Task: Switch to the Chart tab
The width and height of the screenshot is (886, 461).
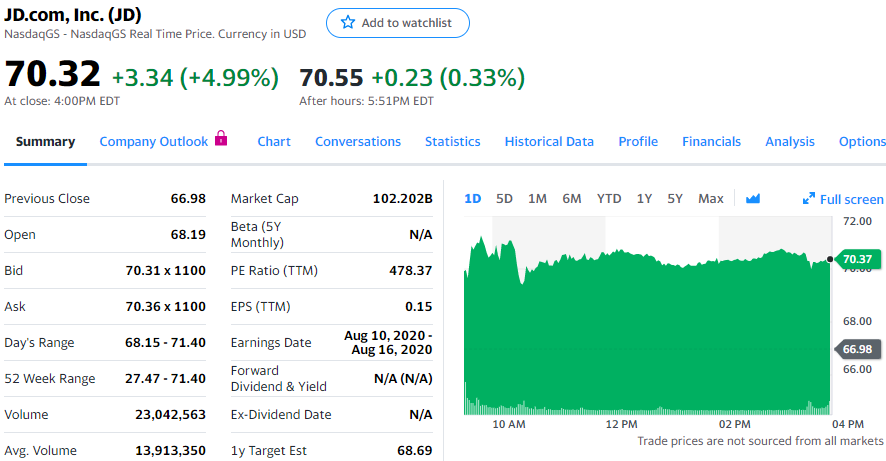Action: (274, 142)
